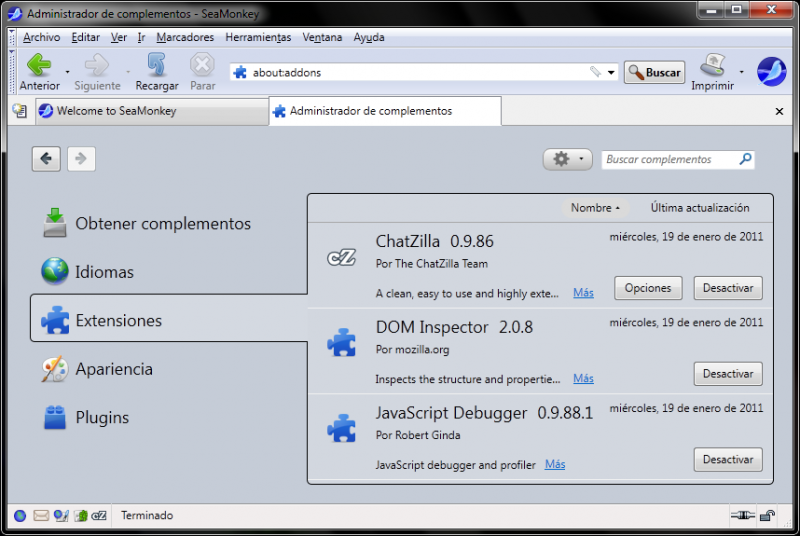Disable ChatZilla with Desactivar
Image resolution: width=800 pixels, height=536 pixels.
[728, 288]
